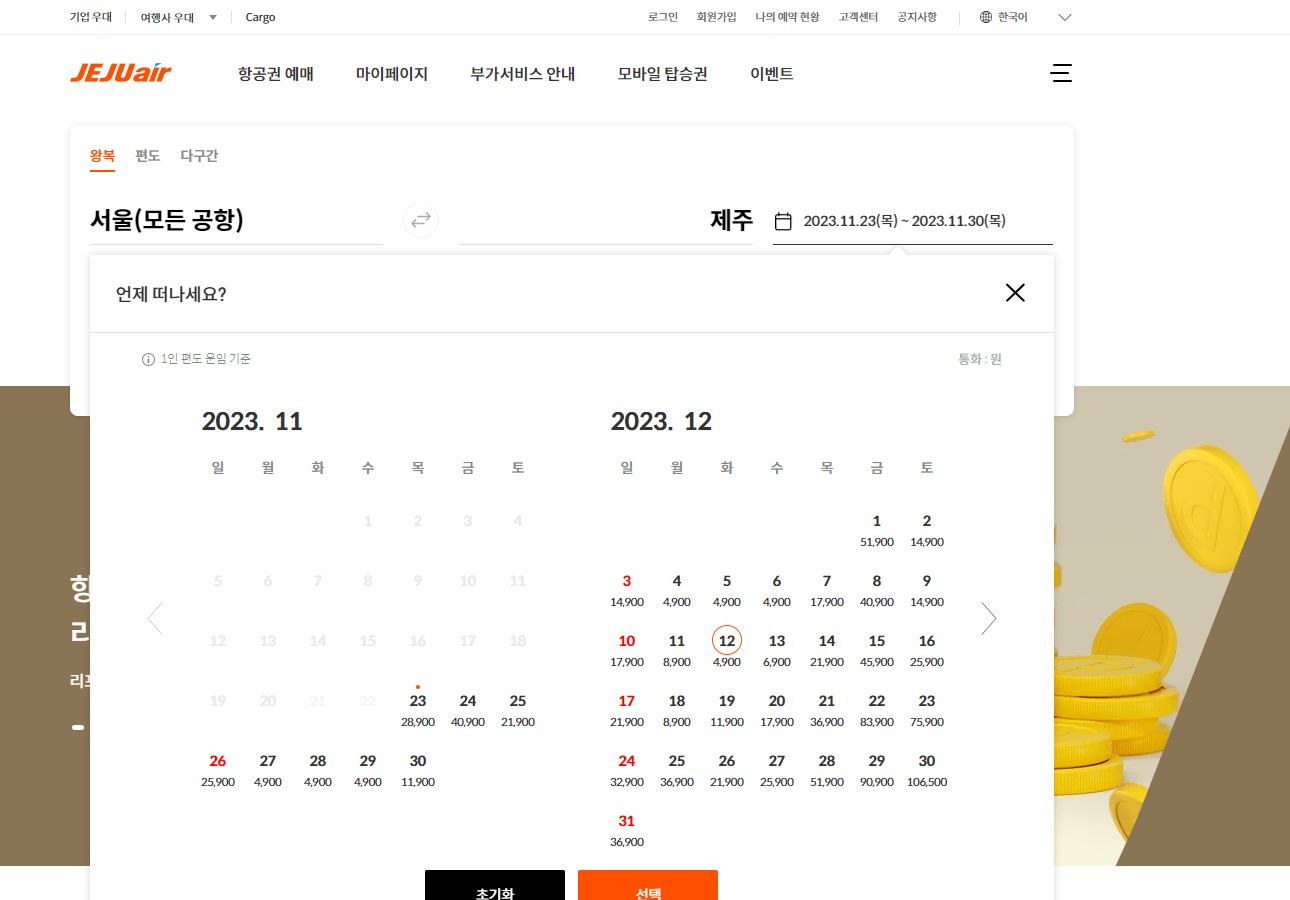Select December 13 priced 6,900
This screenshot has height=900, width=1290.
pyautogui.click(x=777, y=650)
